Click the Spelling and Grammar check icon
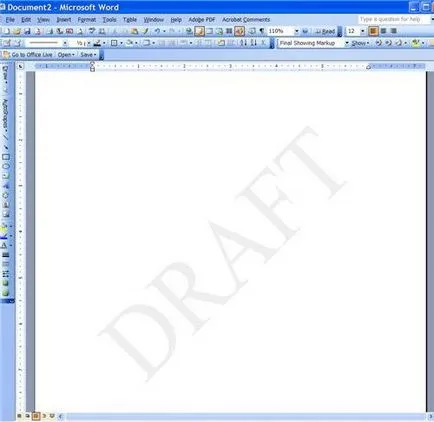The height and width of the screenshot is (422, 434). (x=91, y=31)
